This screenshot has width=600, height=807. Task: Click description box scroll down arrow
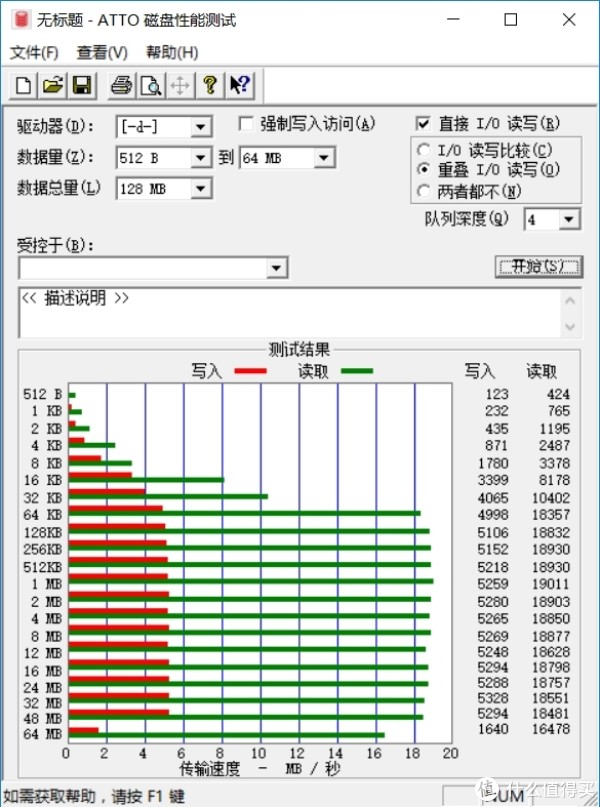coord(570,326)
